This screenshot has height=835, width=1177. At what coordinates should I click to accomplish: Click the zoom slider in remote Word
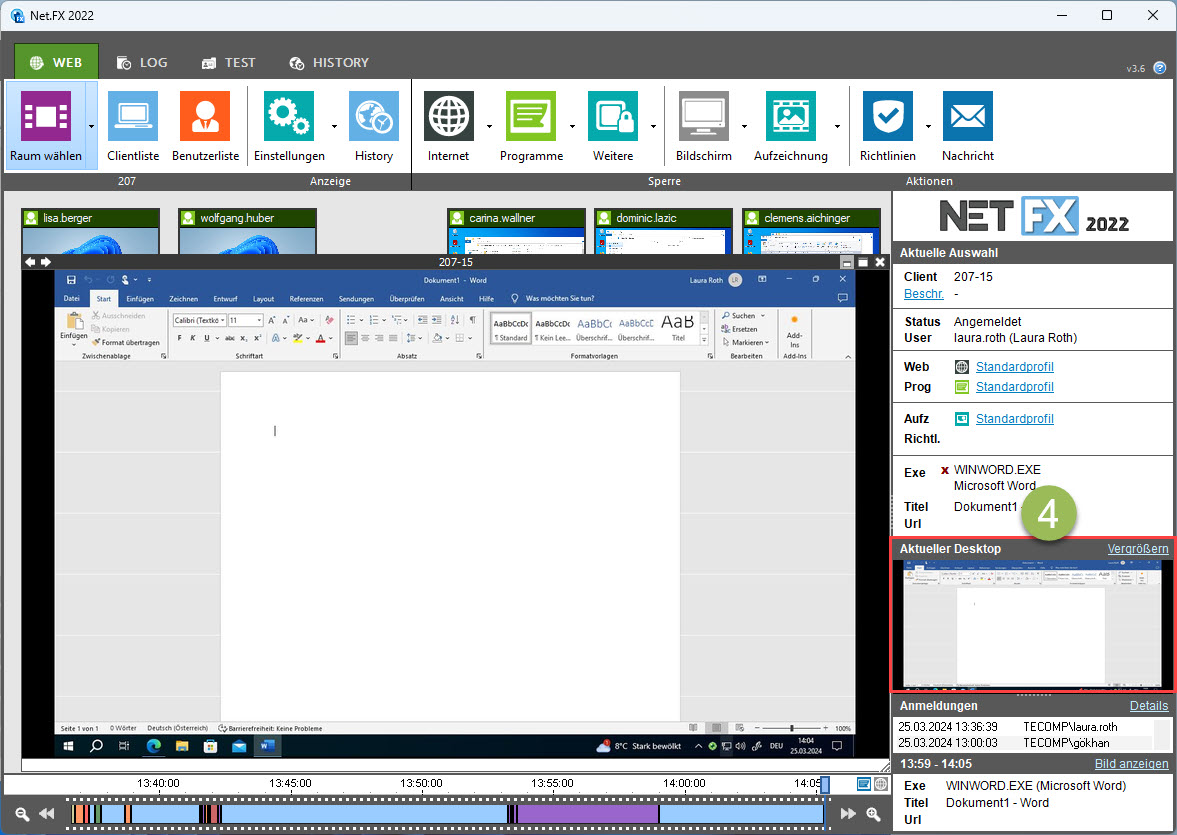click(791, 728)
